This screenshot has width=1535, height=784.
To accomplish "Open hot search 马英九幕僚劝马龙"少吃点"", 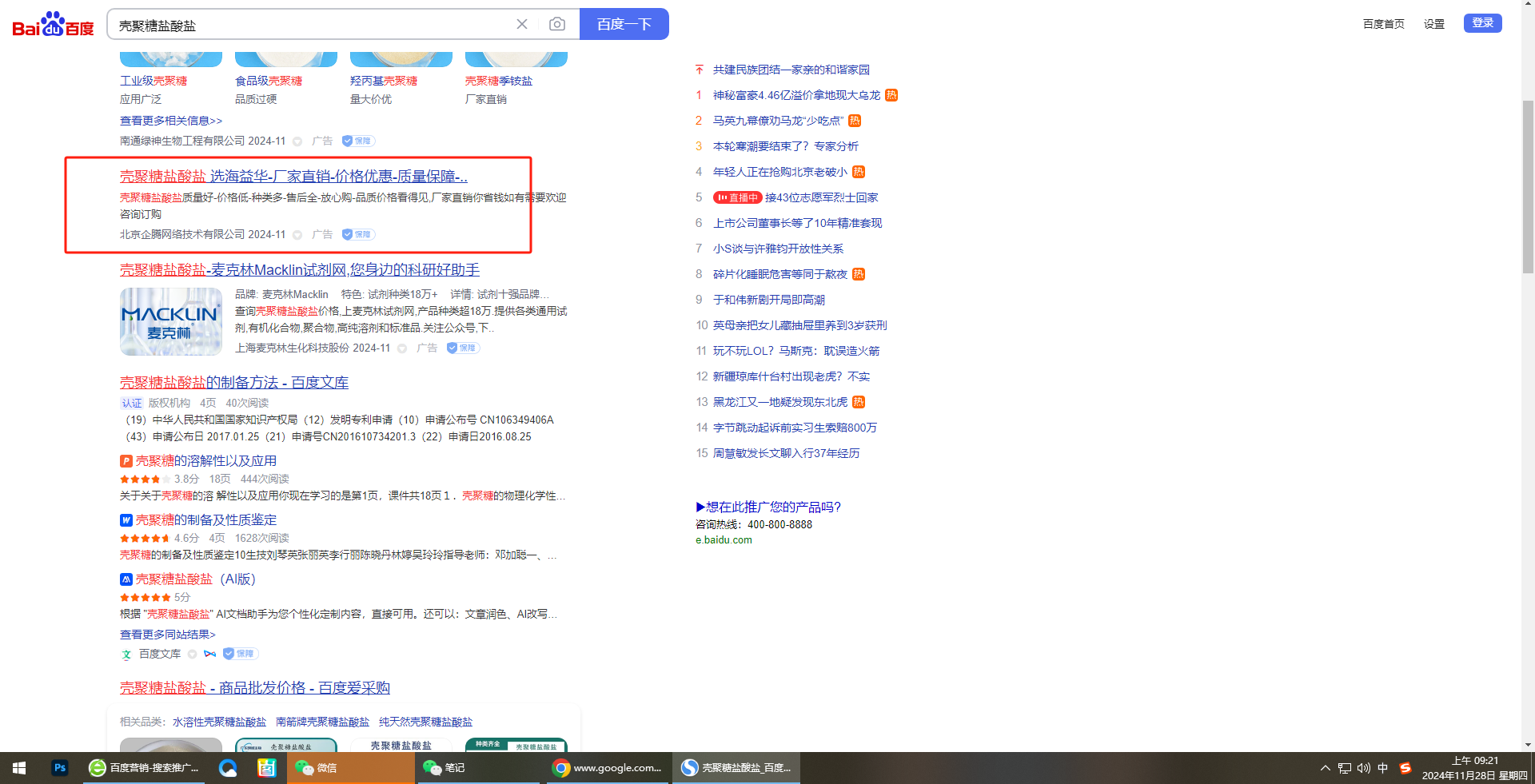I will tap(778, 121).
